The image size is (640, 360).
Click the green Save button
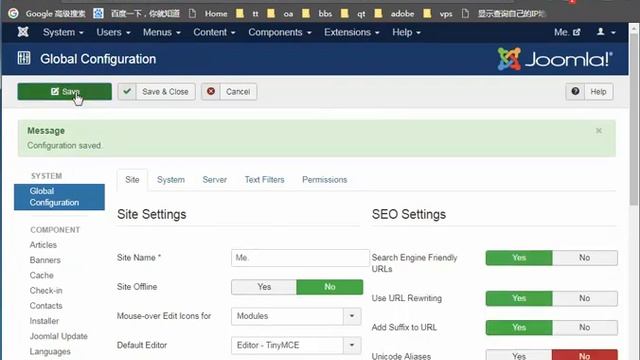coord(64,91)
